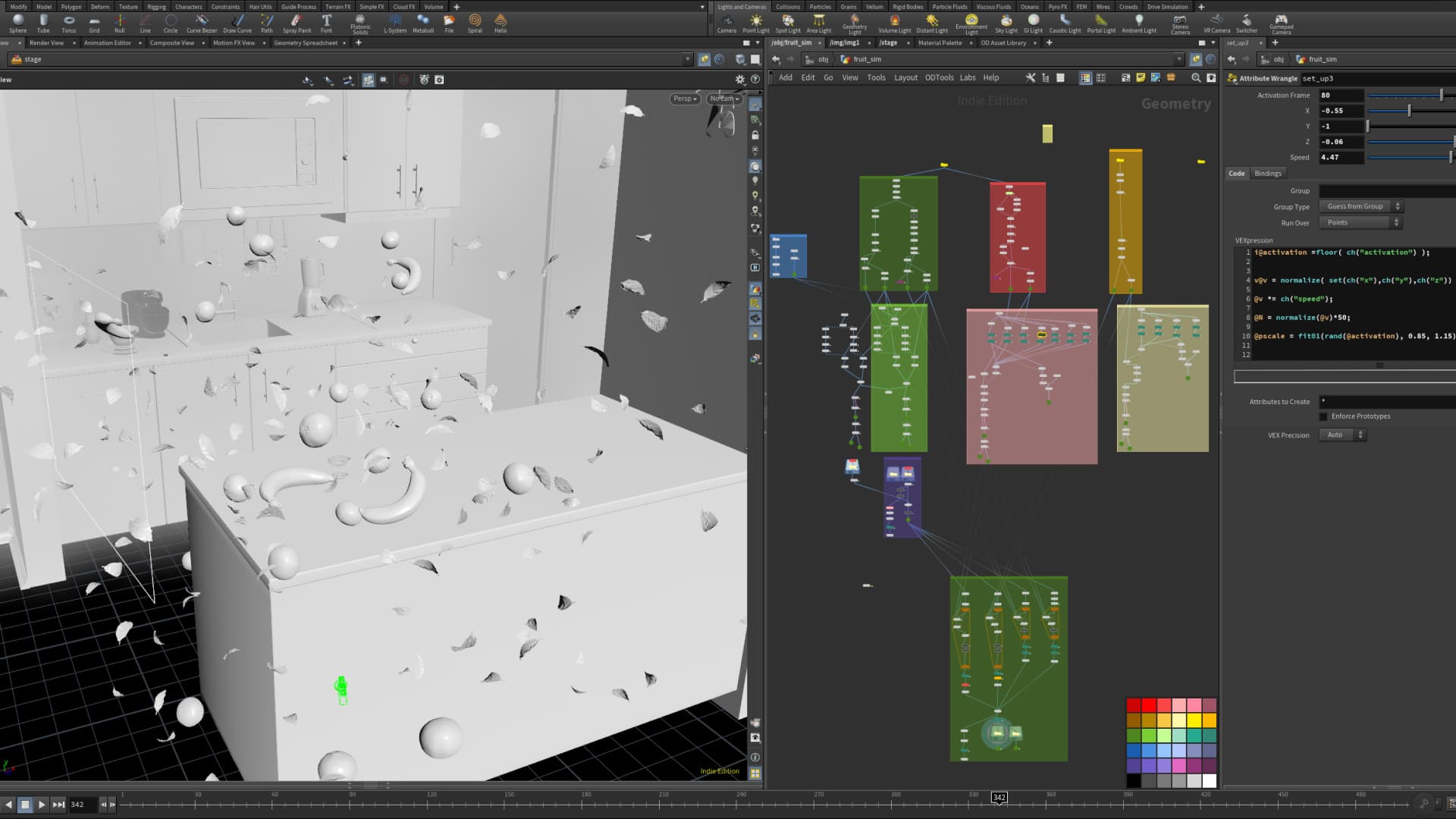The width and height of the screenshot is (1456, 819).
Task: Open the ODTools menu
Action: 939,78
